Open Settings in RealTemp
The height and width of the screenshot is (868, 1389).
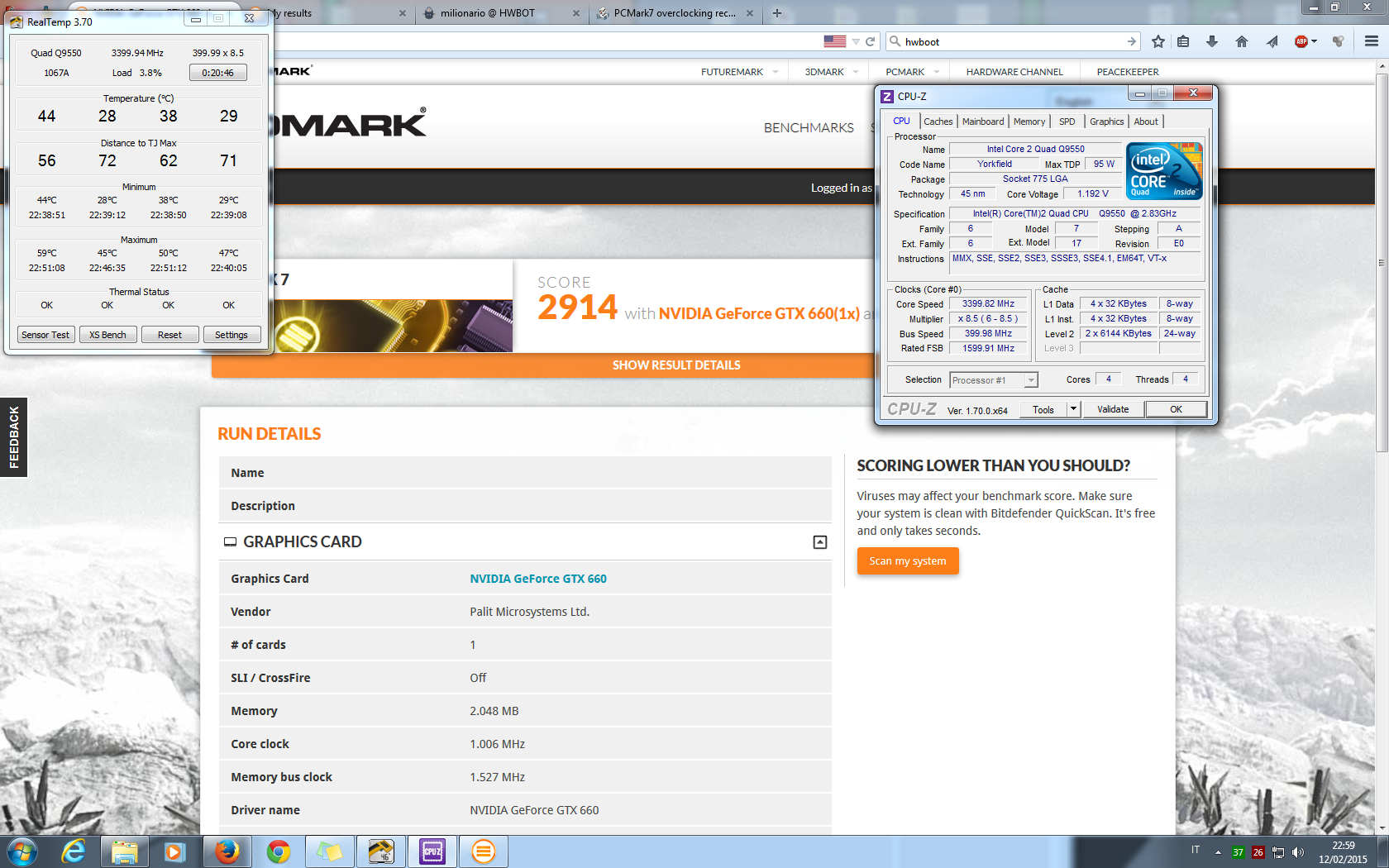coord(231,335)
